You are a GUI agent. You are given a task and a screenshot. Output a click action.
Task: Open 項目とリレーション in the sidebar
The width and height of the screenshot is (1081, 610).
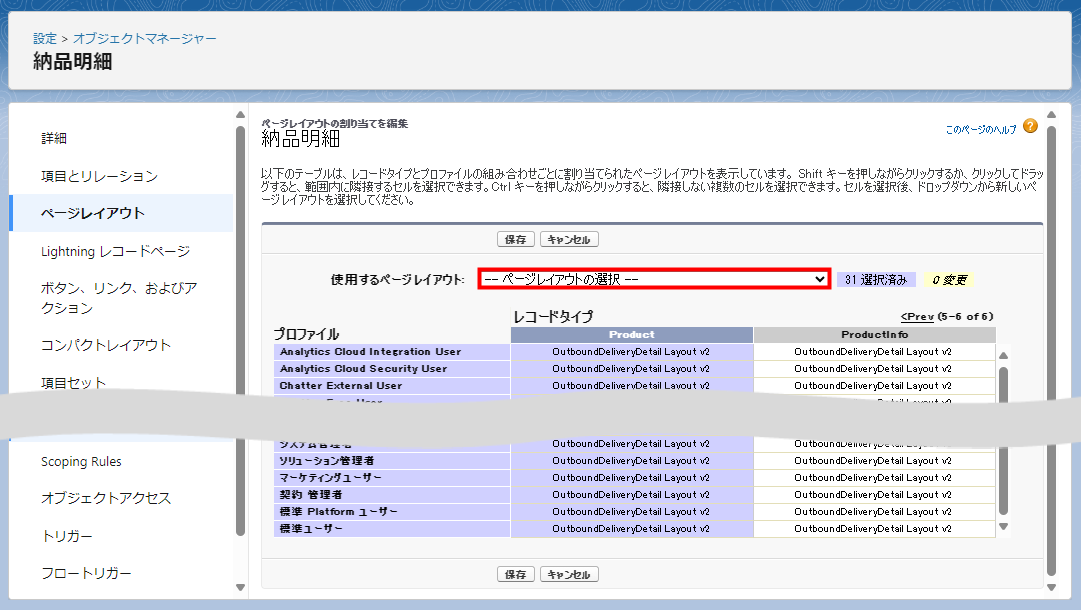(x=99, y=176)
